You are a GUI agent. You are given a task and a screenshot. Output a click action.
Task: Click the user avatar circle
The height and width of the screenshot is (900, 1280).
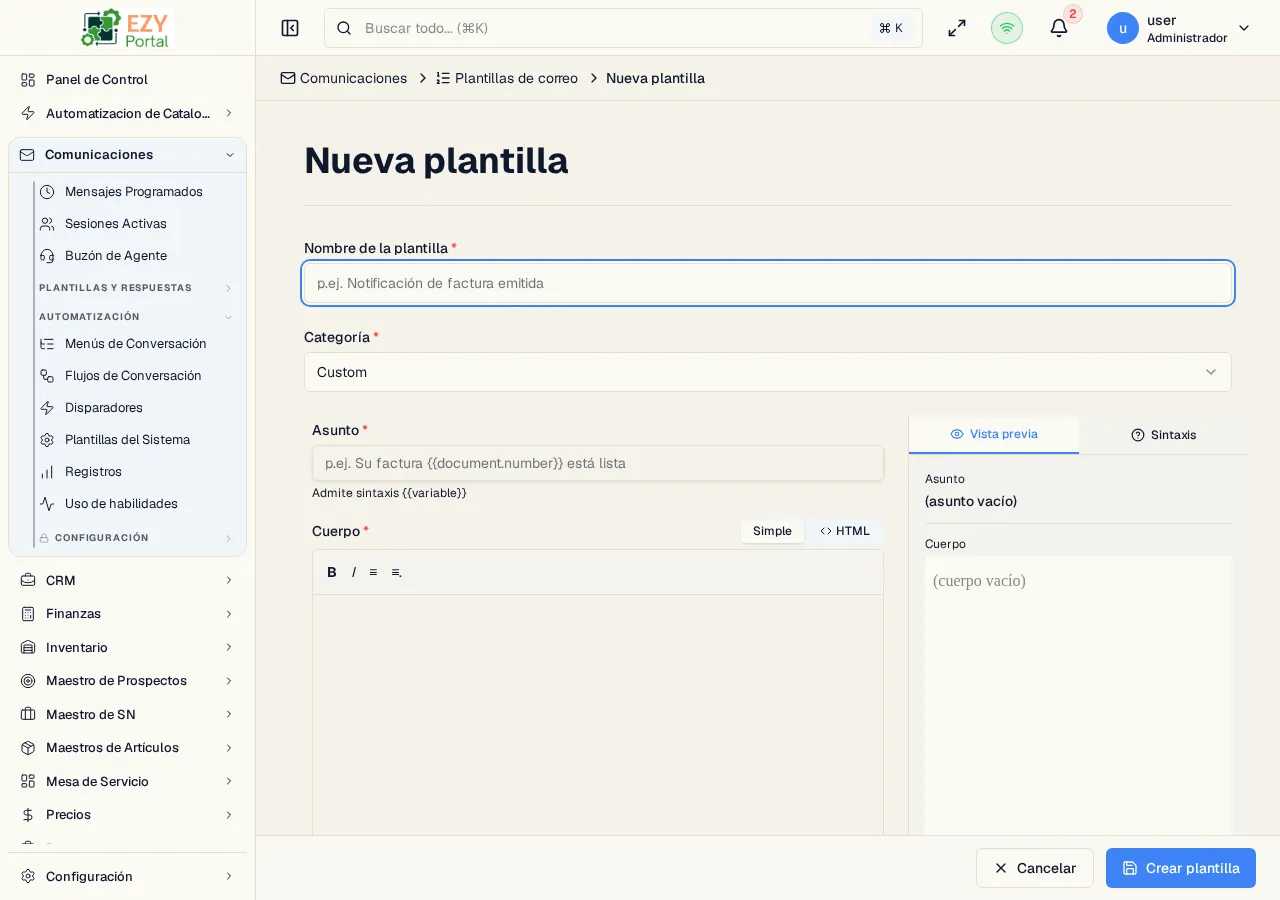1123,28
